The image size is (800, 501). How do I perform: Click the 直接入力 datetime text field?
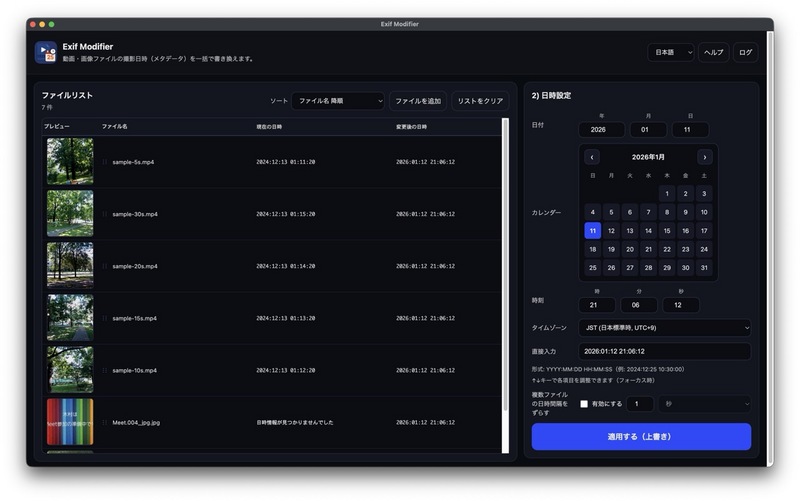point(664,351)
